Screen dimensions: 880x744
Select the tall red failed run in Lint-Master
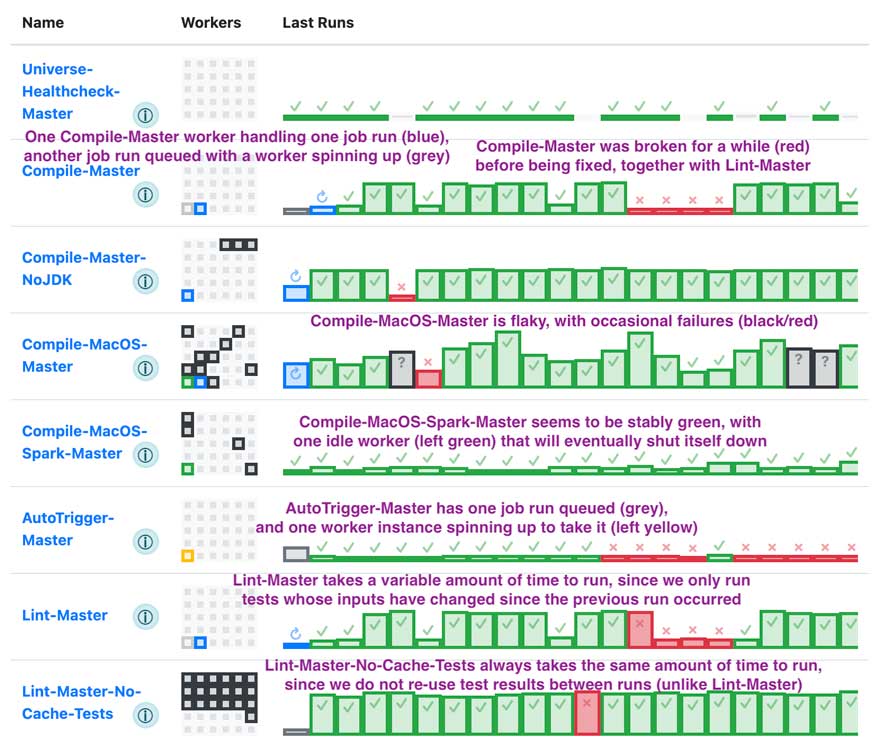coord(640,630)
